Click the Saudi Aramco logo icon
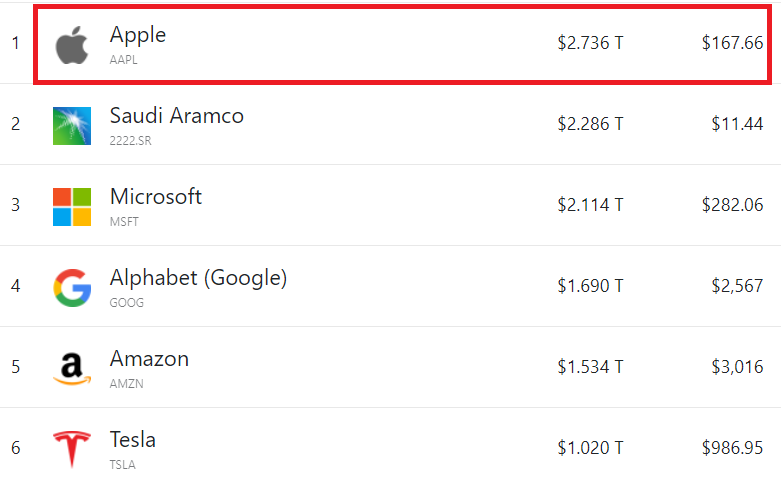Screen dimensions: 781x486 pyautogui.click(x=72, y=126)
